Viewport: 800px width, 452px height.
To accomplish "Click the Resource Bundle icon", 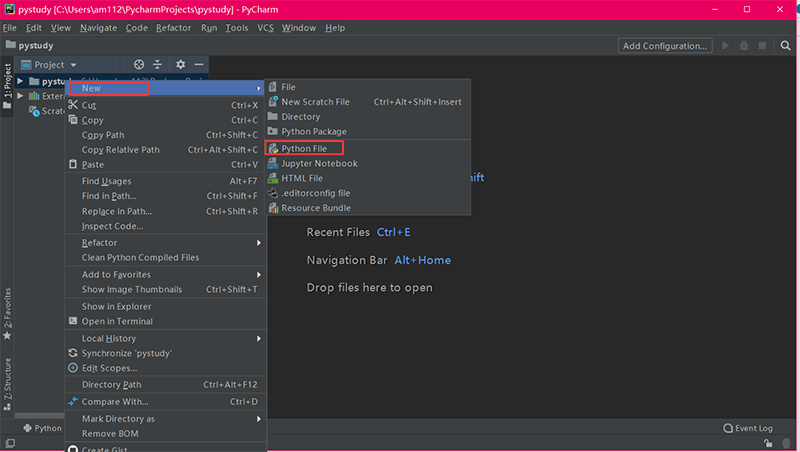I will [x=273, y=208].
